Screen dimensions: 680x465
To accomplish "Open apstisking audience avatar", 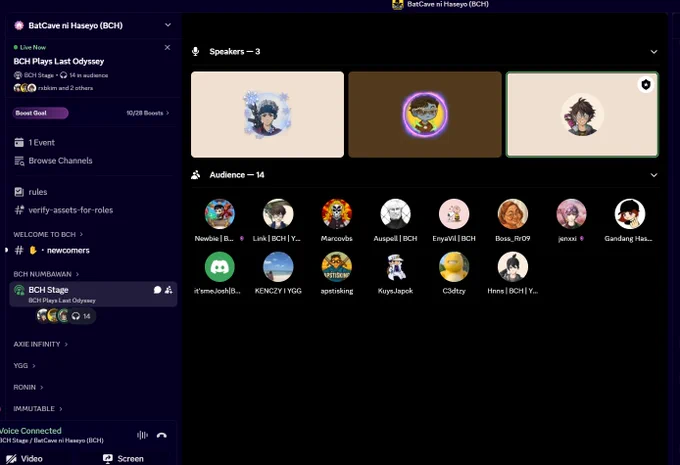I will coord(337,267).
